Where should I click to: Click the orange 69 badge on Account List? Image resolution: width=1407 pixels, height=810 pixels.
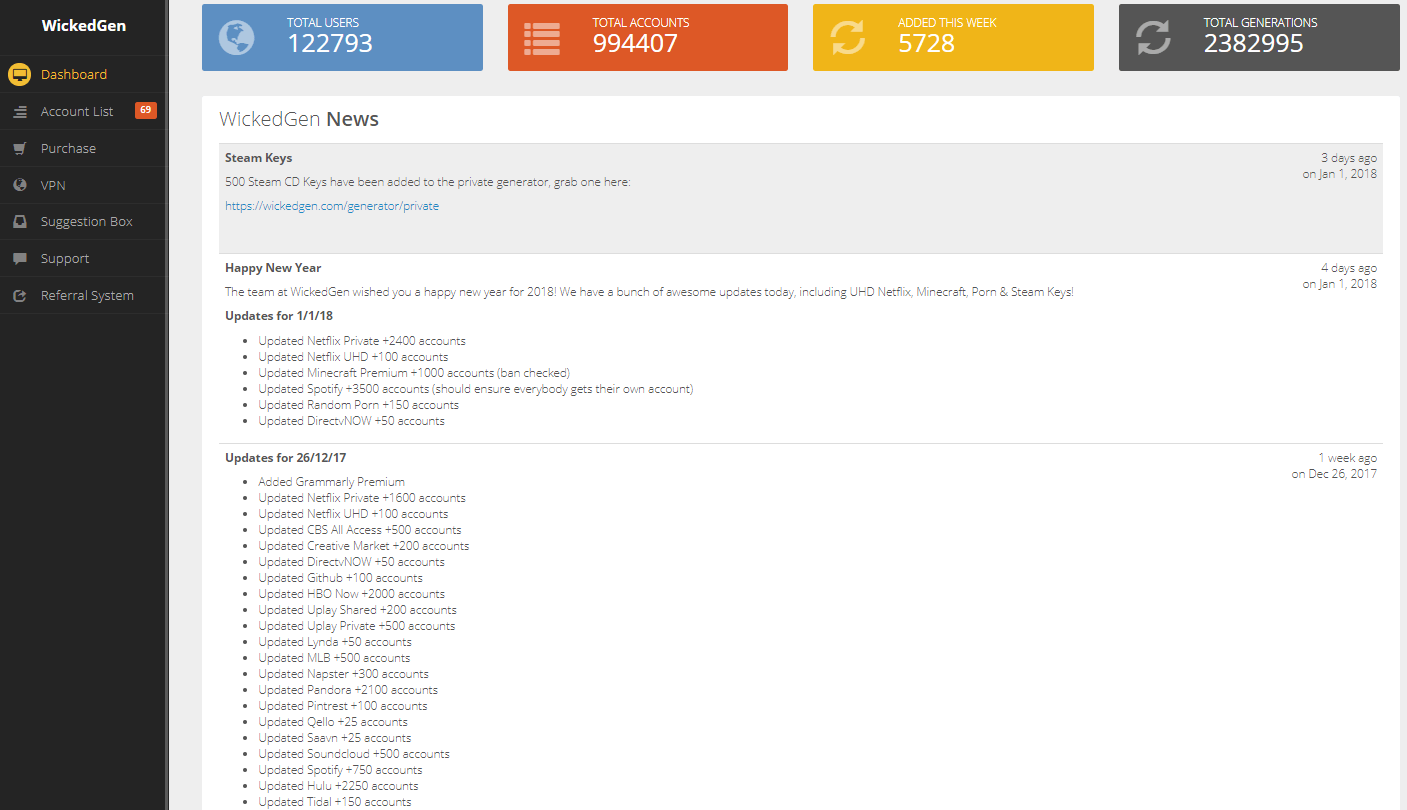(146, 110)
